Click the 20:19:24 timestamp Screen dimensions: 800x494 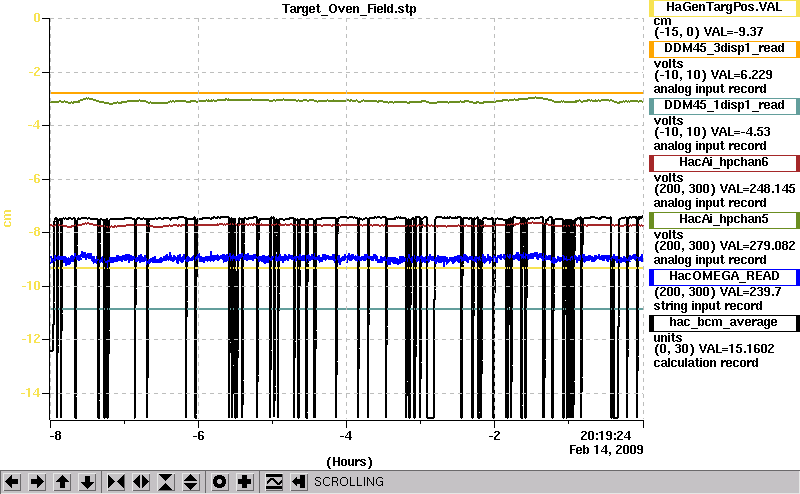pos(606,436)
